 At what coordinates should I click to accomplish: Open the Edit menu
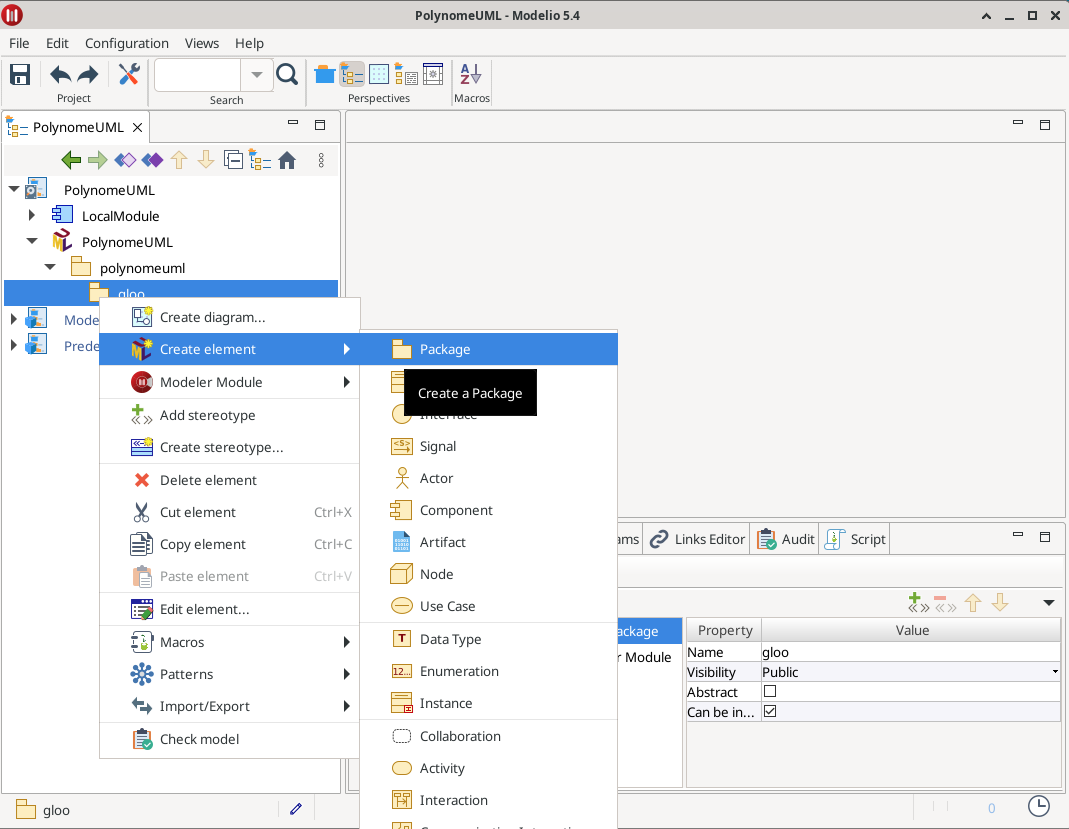pyautogui.click(x=57, y=43)
